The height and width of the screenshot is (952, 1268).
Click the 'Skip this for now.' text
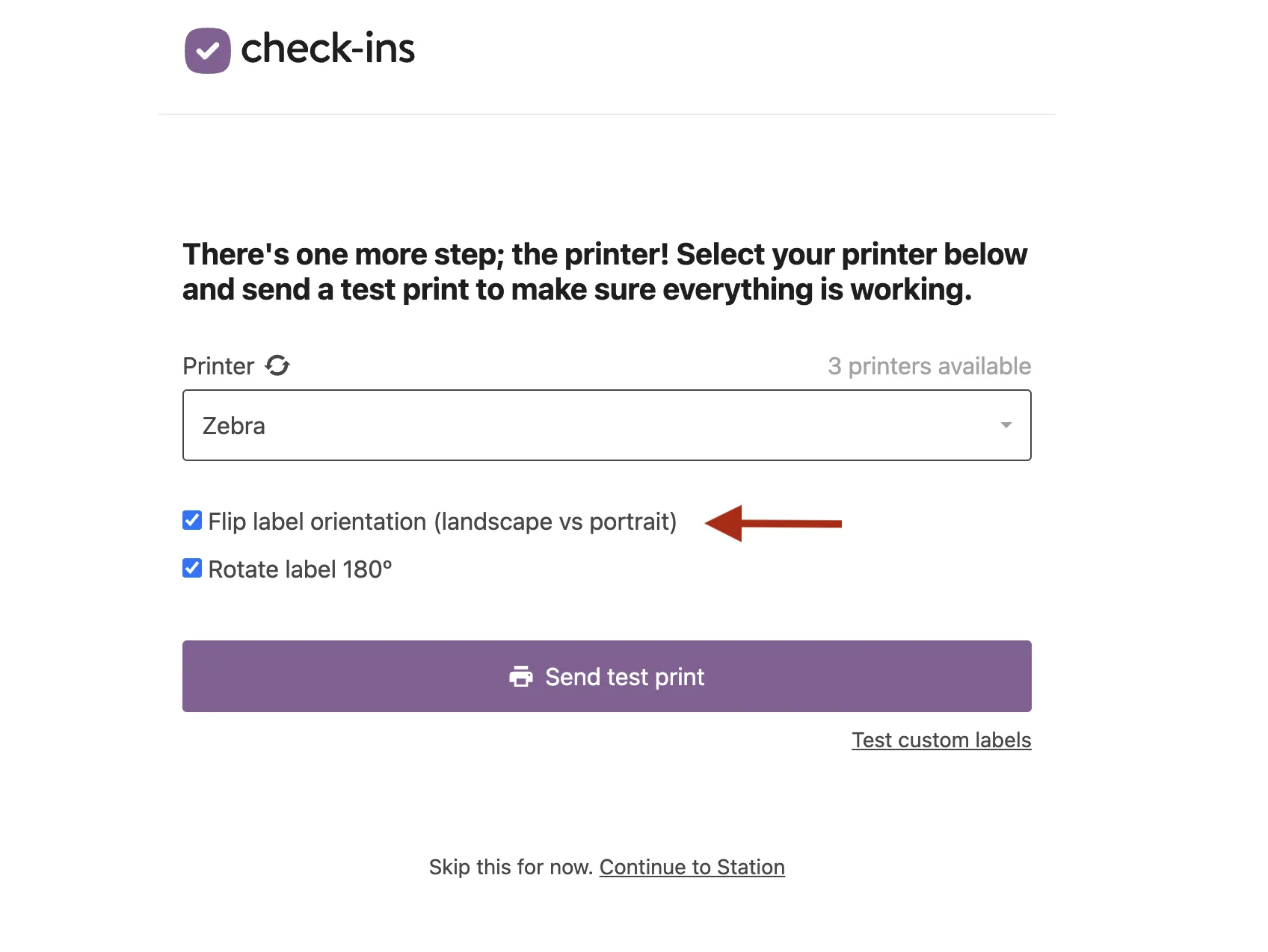point(511,867)
